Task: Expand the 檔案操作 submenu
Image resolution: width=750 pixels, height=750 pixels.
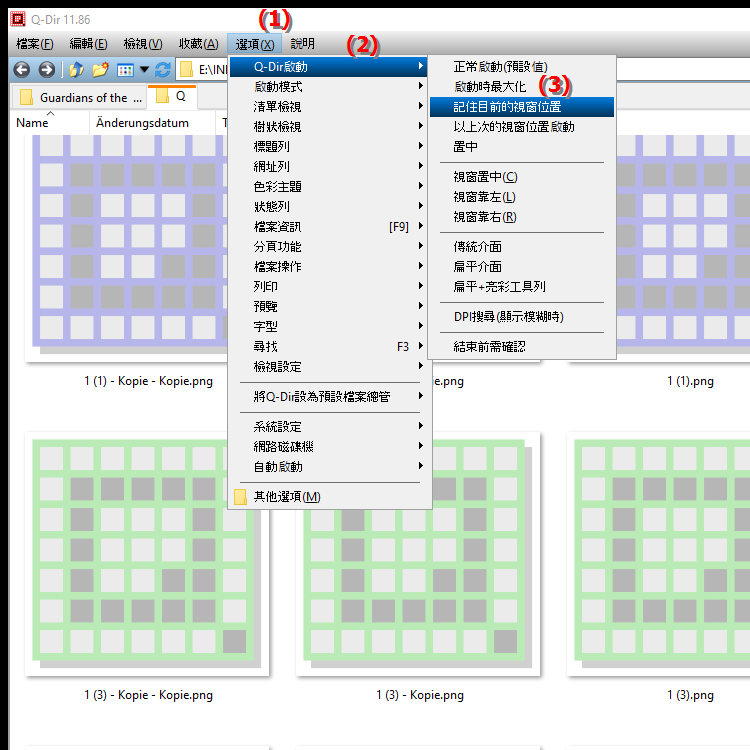Action: (329, 266)
